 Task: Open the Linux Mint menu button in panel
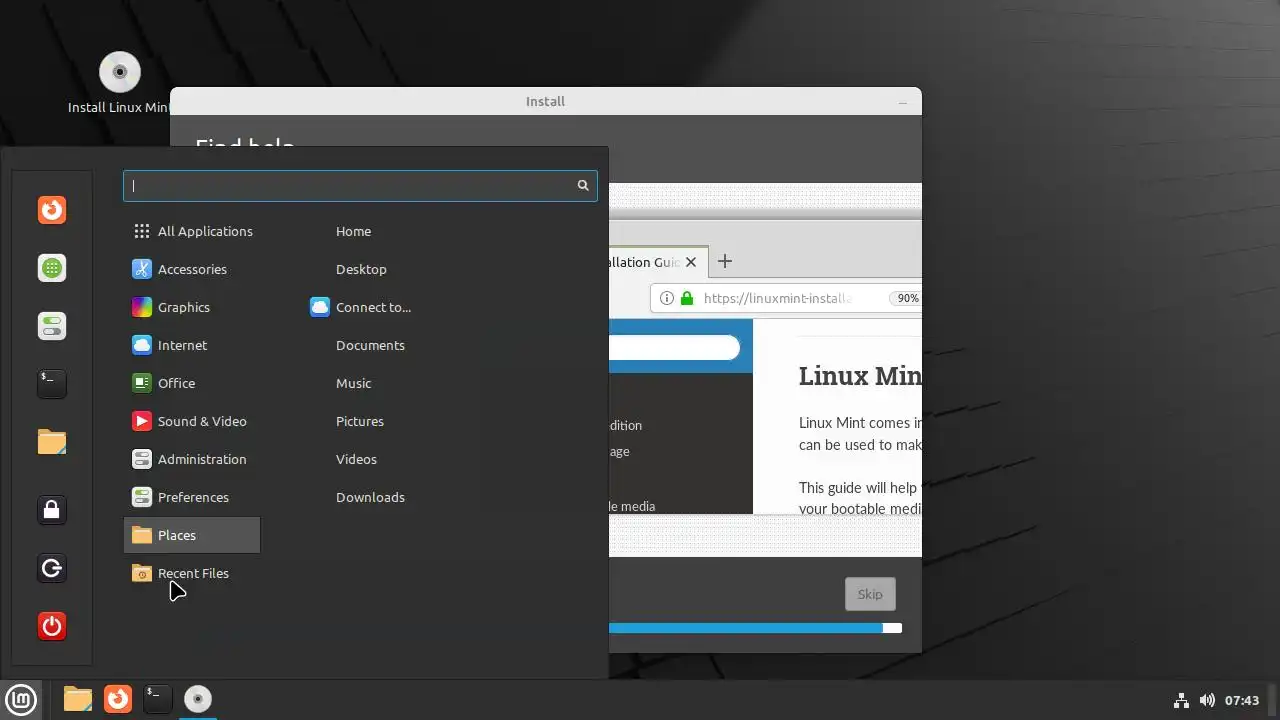pyautogui.click(x=21, y=699)
